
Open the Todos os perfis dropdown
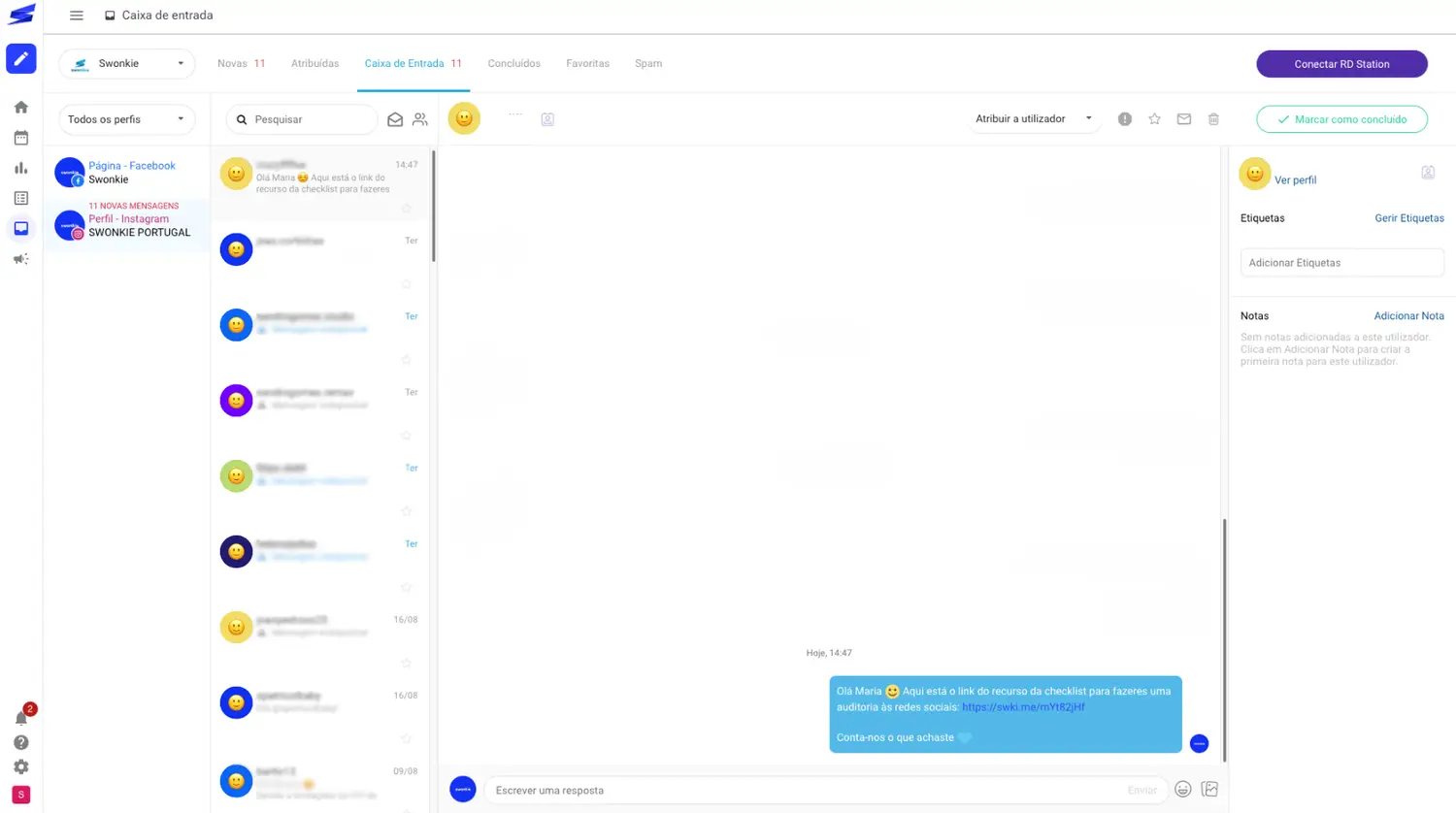(127, 119)
